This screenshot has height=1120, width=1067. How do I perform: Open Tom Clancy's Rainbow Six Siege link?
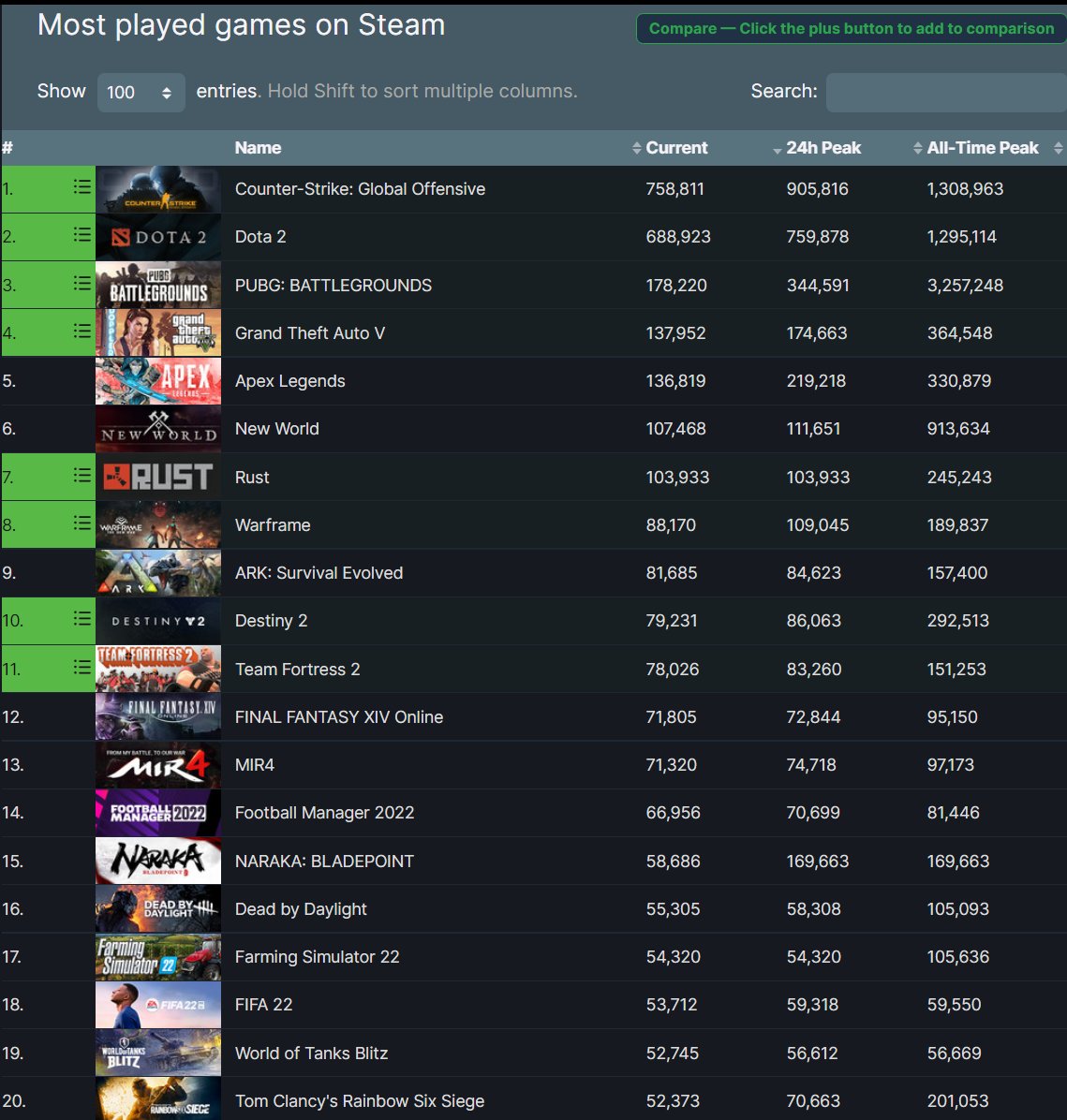[x=360, y=1101]
